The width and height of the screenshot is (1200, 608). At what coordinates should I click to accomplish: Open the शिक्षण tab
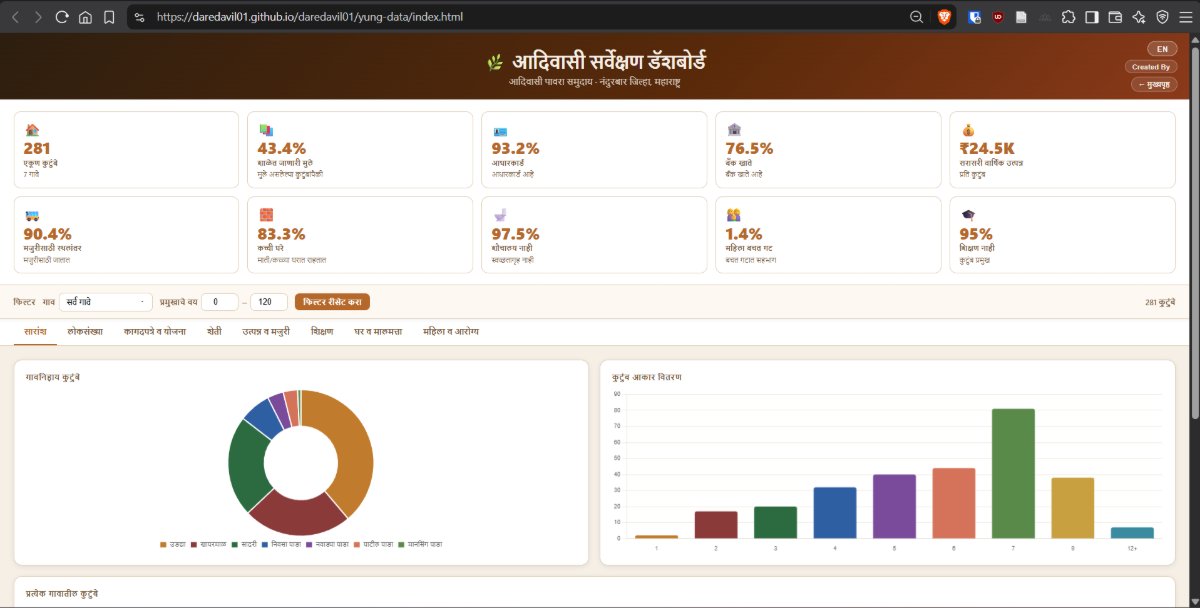[x=322, y=331]
